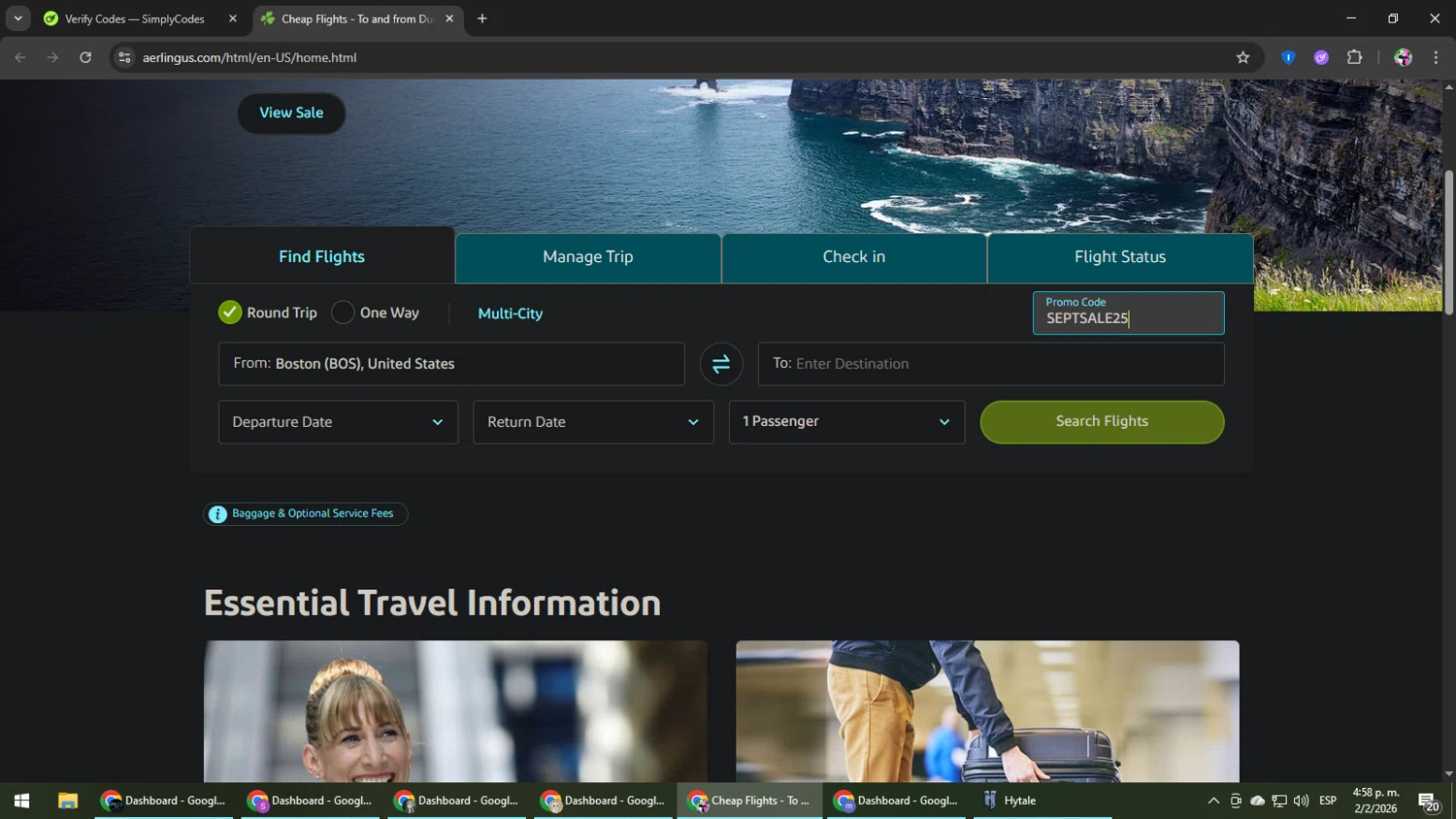The image size is (1456, 819).
Task: Switch to Check in tab
Action: click(854, 257)
